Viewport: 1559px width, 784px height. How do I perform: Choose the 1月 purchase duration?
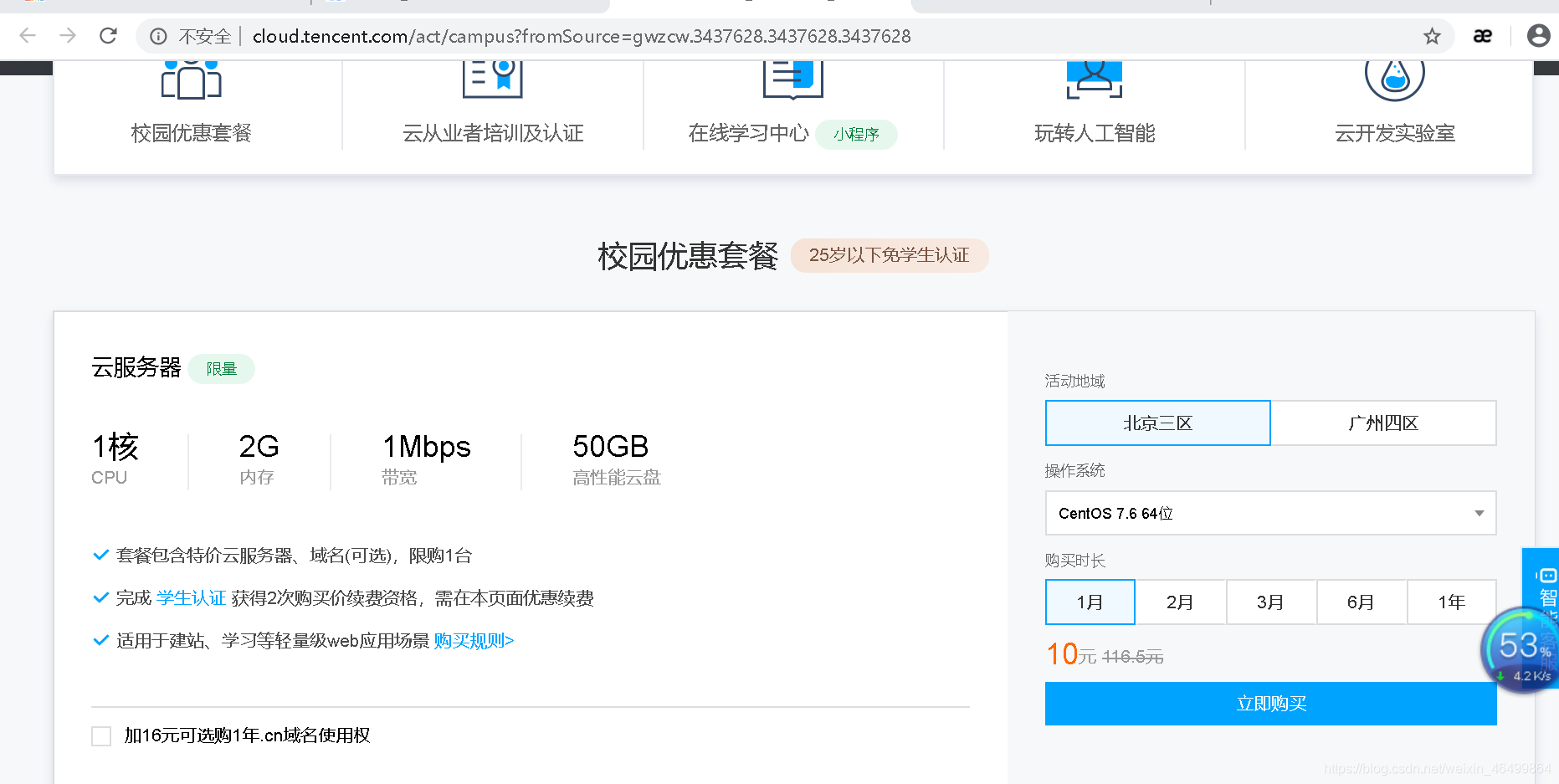tap(1090, 602)
